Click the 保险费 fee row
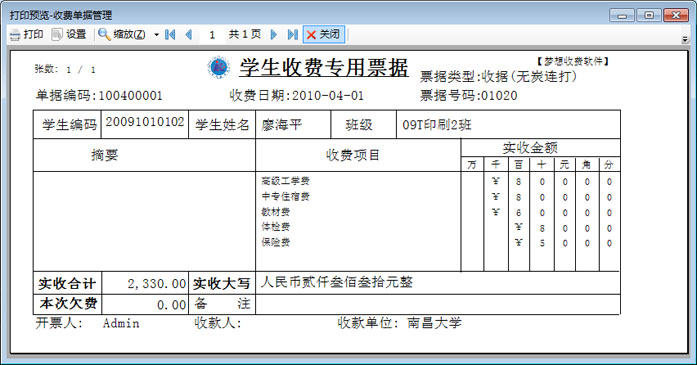Viewport: 697px width, 365px height. click(276, 242)
